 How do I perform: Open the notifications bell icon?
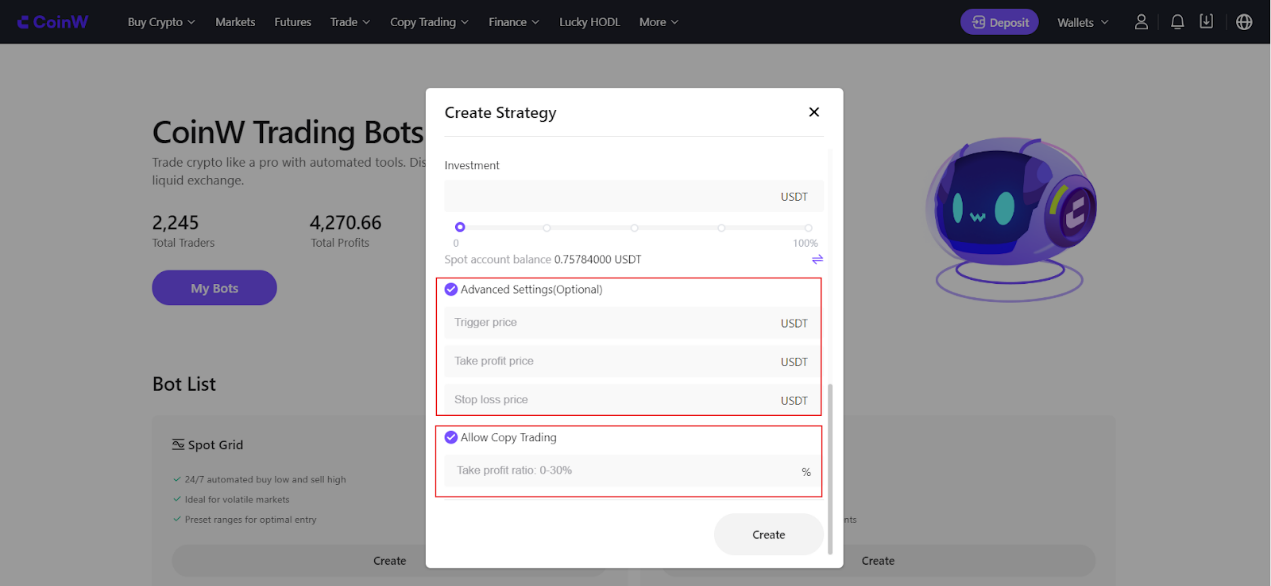[1178, 22]
